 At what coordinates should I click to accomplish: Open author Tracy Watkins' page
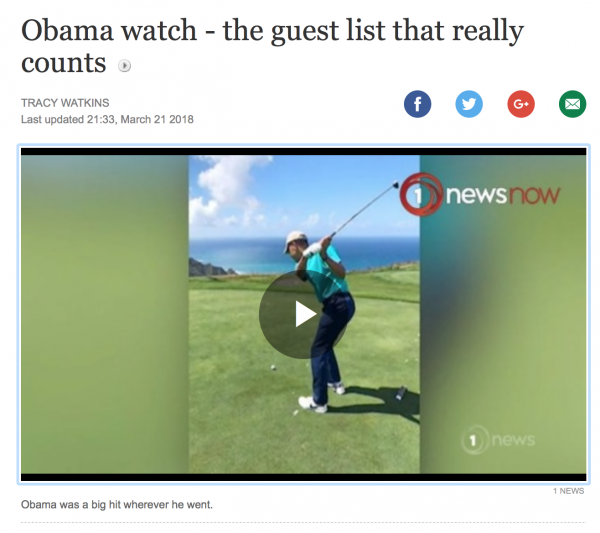(65, 103)
